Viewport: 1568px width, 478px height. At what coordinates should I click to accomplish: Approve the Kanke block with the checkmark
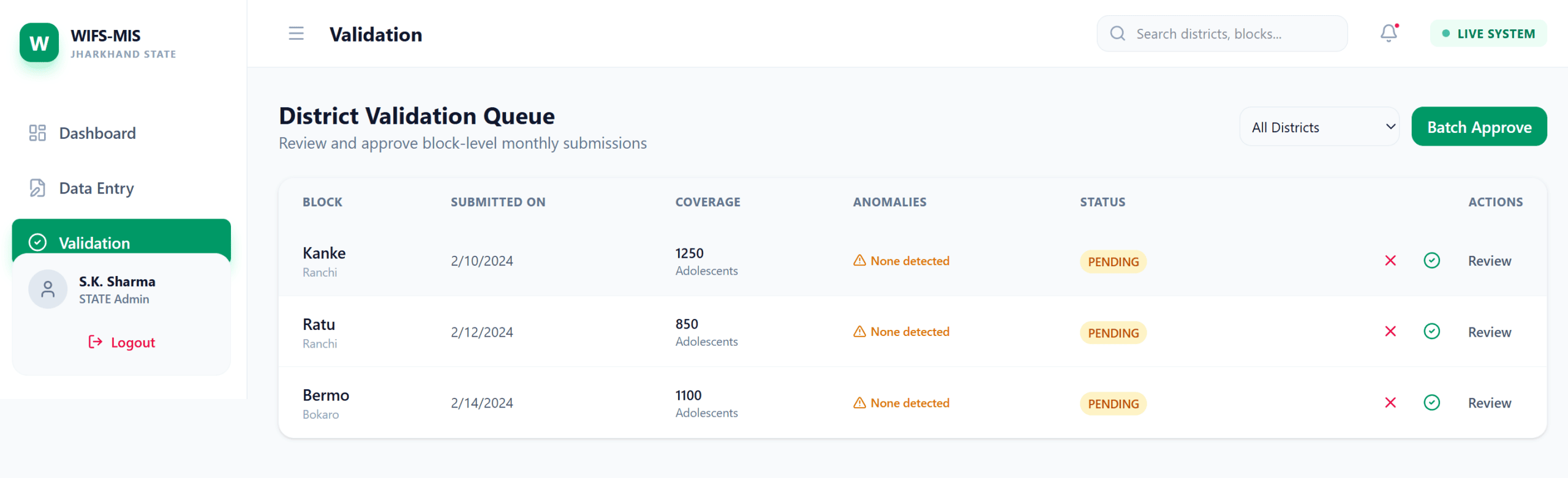[x=1431, y=261]
